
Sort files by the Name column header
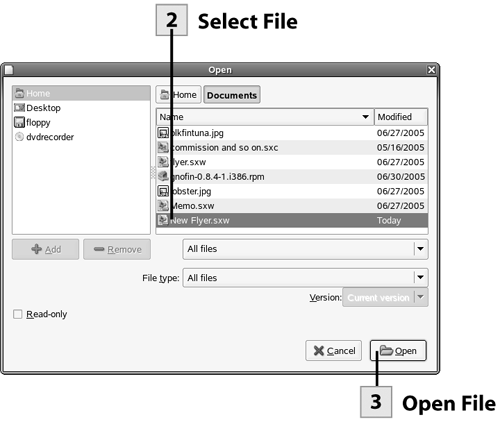[265, 117]
